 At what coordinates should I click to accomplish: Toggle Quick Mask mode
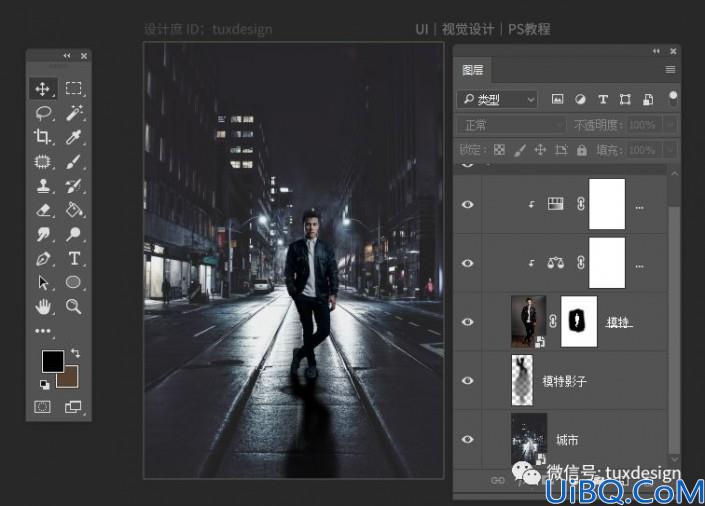42,407
